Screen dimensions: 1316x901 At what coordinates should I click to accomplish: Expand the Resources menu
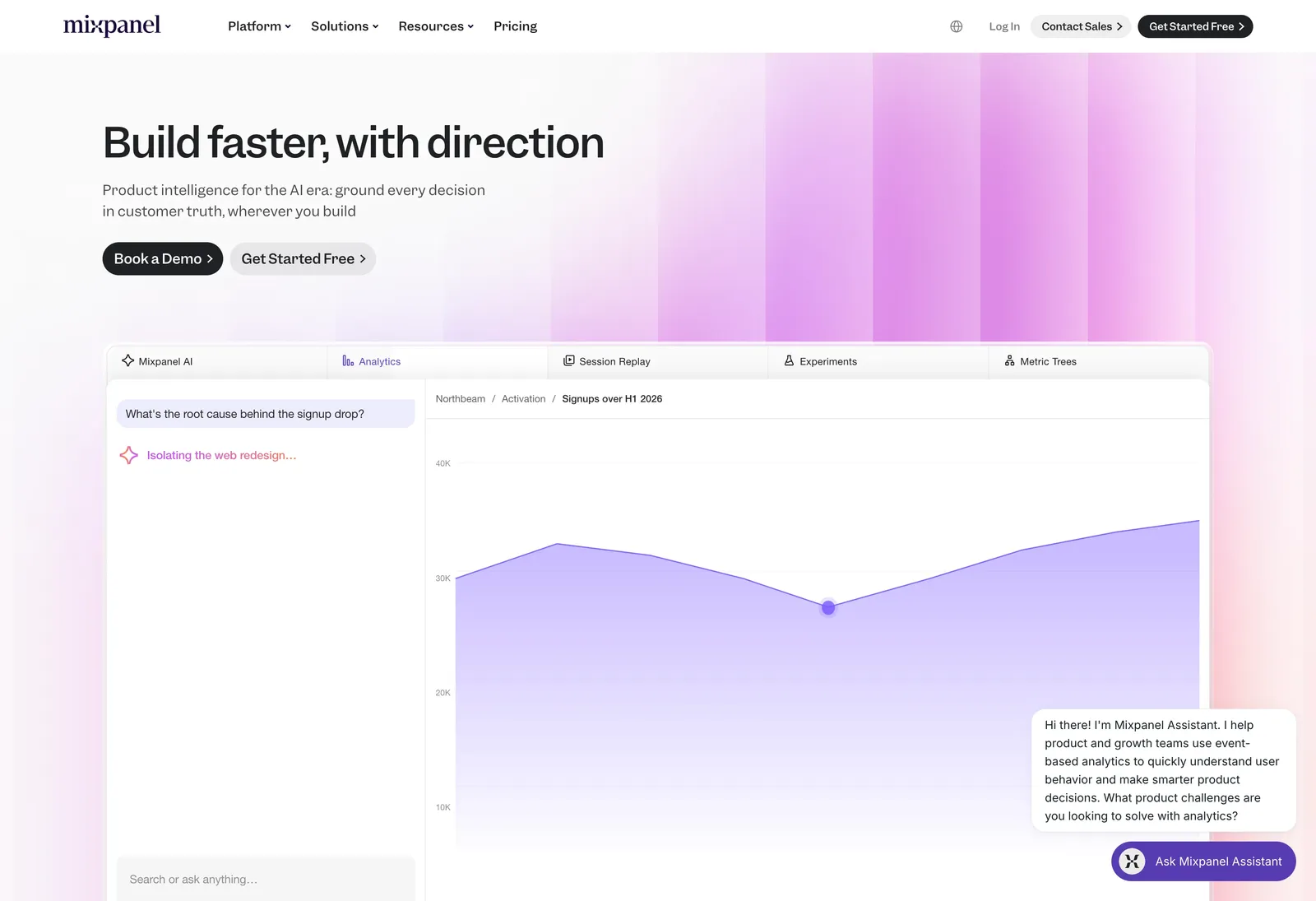coord(436,26)
